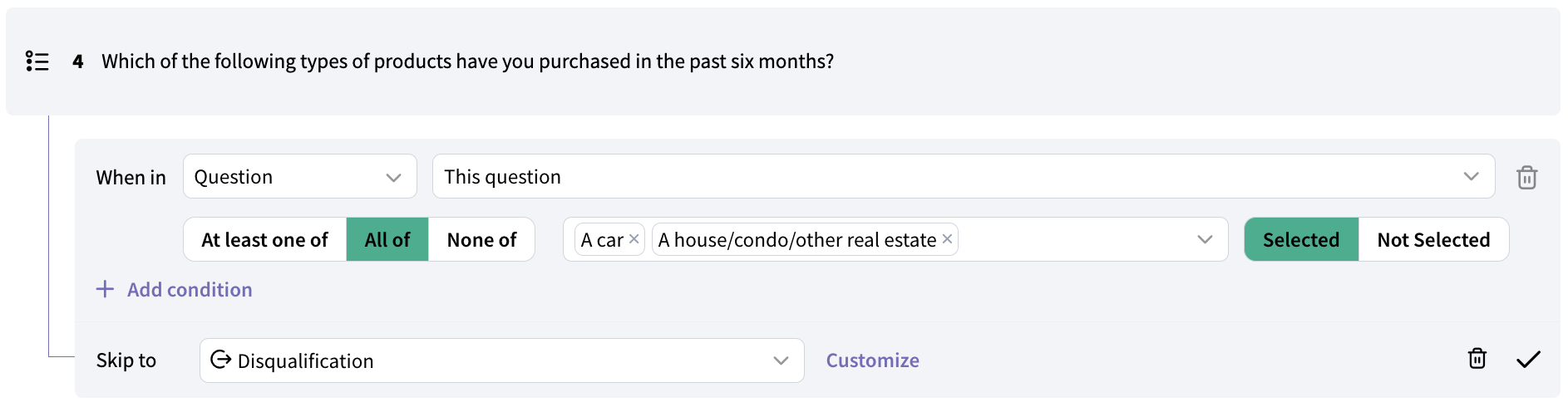
Task: Confirm the logic rule with the checkmark icon
Action: click(1528, 360)
